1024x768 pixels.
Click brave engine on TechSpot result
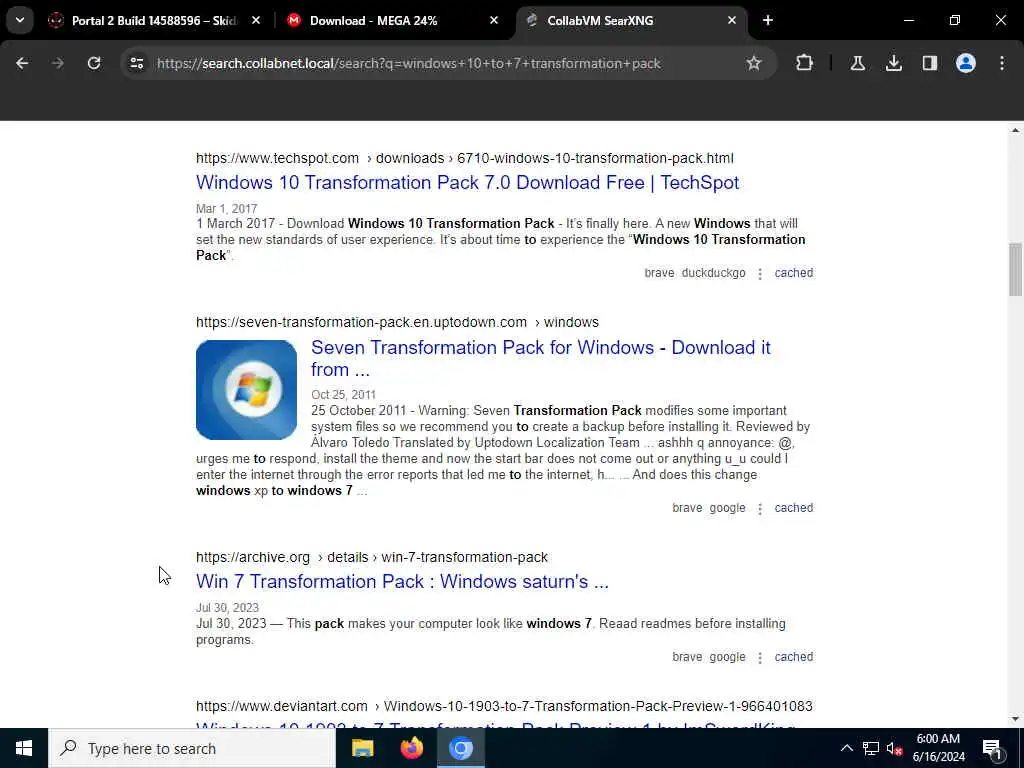click(x=659, y=273)
